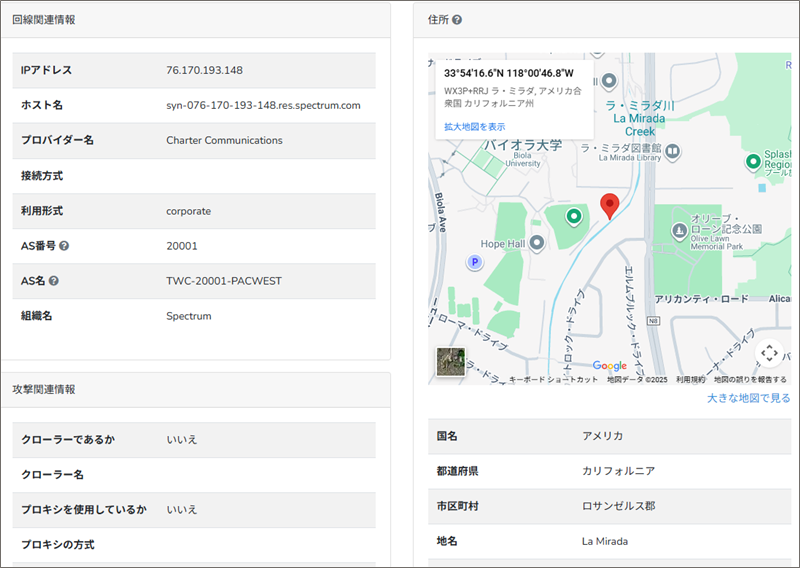This screenshot has height=568, width=800.
Task: Click the help icon beside AS名
Action: (53, 281)
